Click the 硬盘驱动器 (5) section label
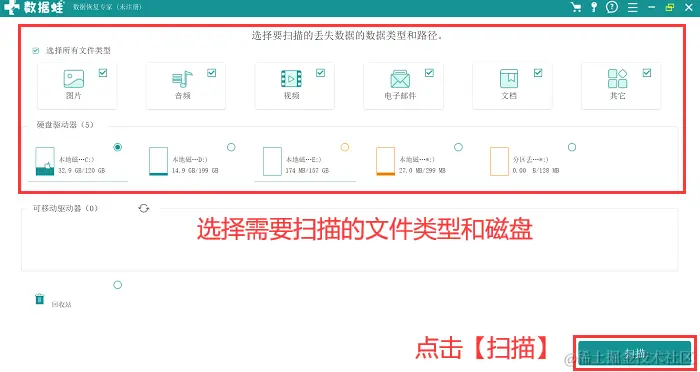The image size is (700, 372). pos(65,125)
